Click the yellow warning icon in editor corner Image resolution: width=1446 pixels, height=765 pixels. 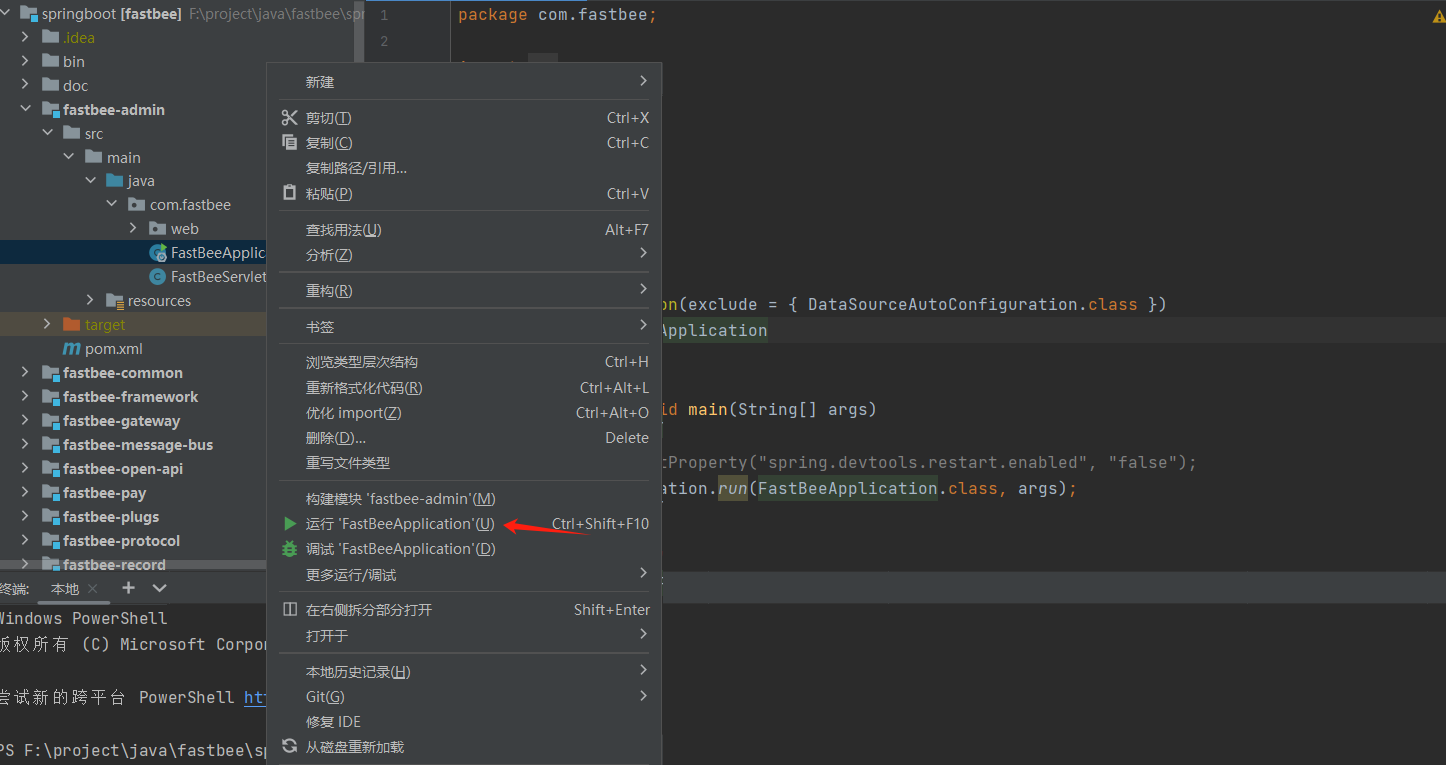click(x=1438, y=16)
